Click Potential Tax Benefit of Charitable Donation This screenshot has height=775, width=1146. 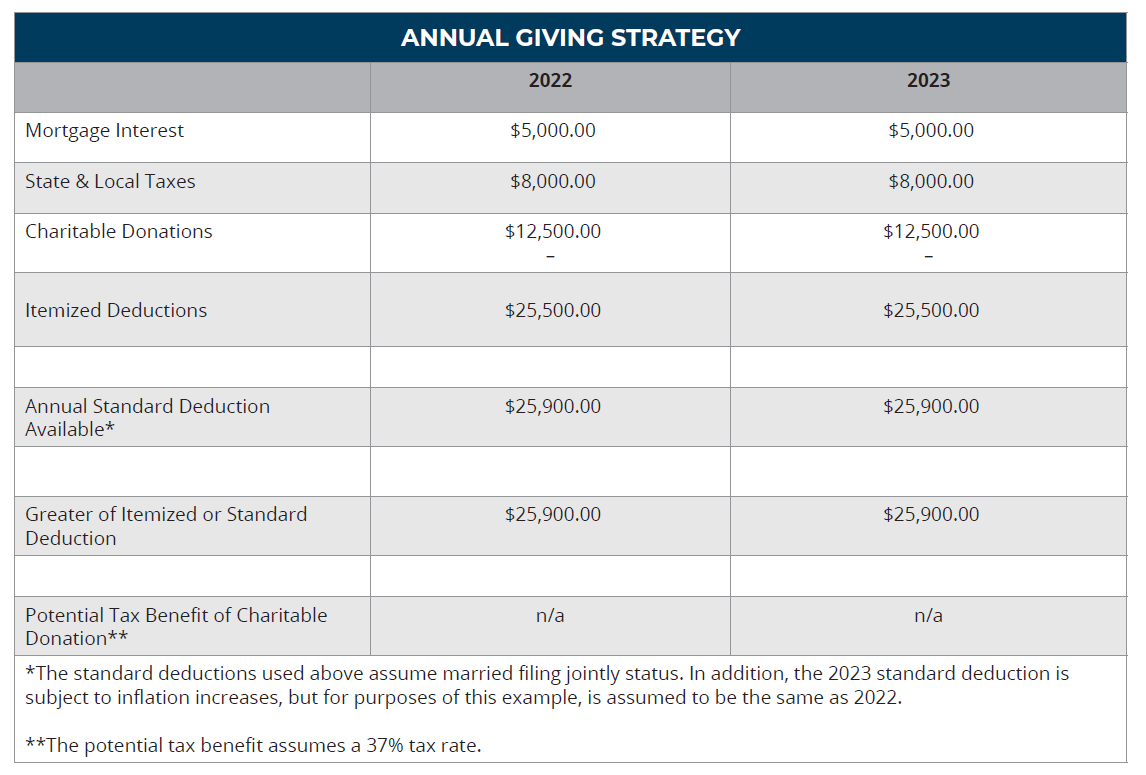(176, 626)
